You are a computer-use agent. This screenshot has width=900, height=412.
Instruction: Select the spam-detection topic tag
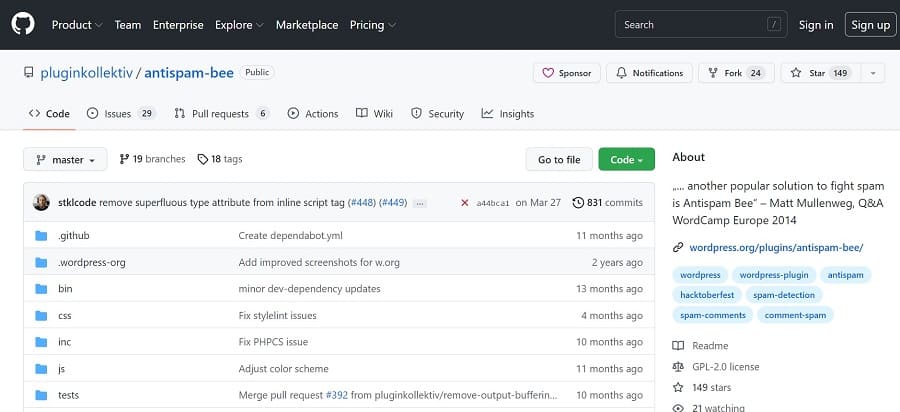click(x=784, y=295)
